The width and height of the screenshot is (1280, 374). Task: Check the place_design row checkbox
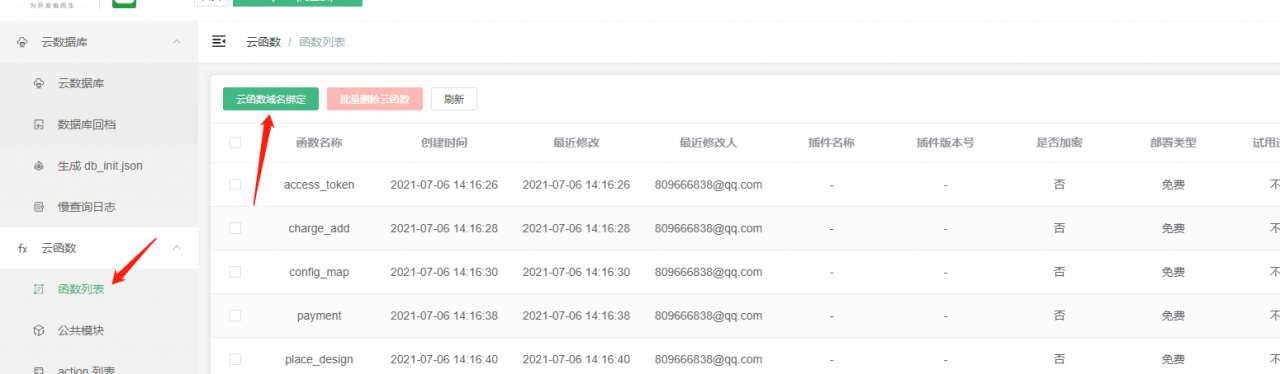[235, 359]
